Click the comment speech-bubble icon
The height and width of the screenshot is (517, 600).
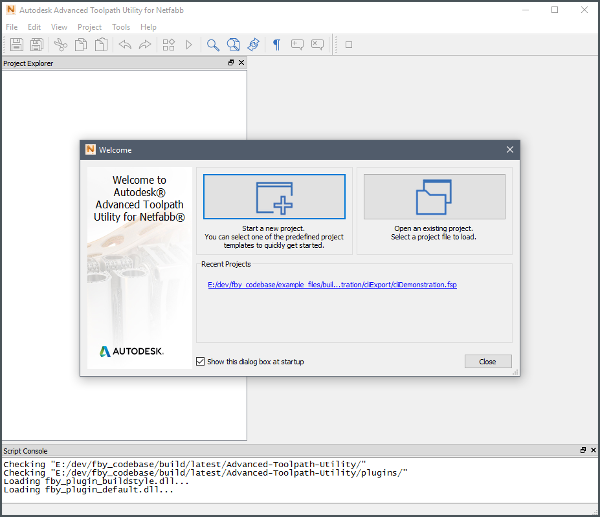coord(297,45)
